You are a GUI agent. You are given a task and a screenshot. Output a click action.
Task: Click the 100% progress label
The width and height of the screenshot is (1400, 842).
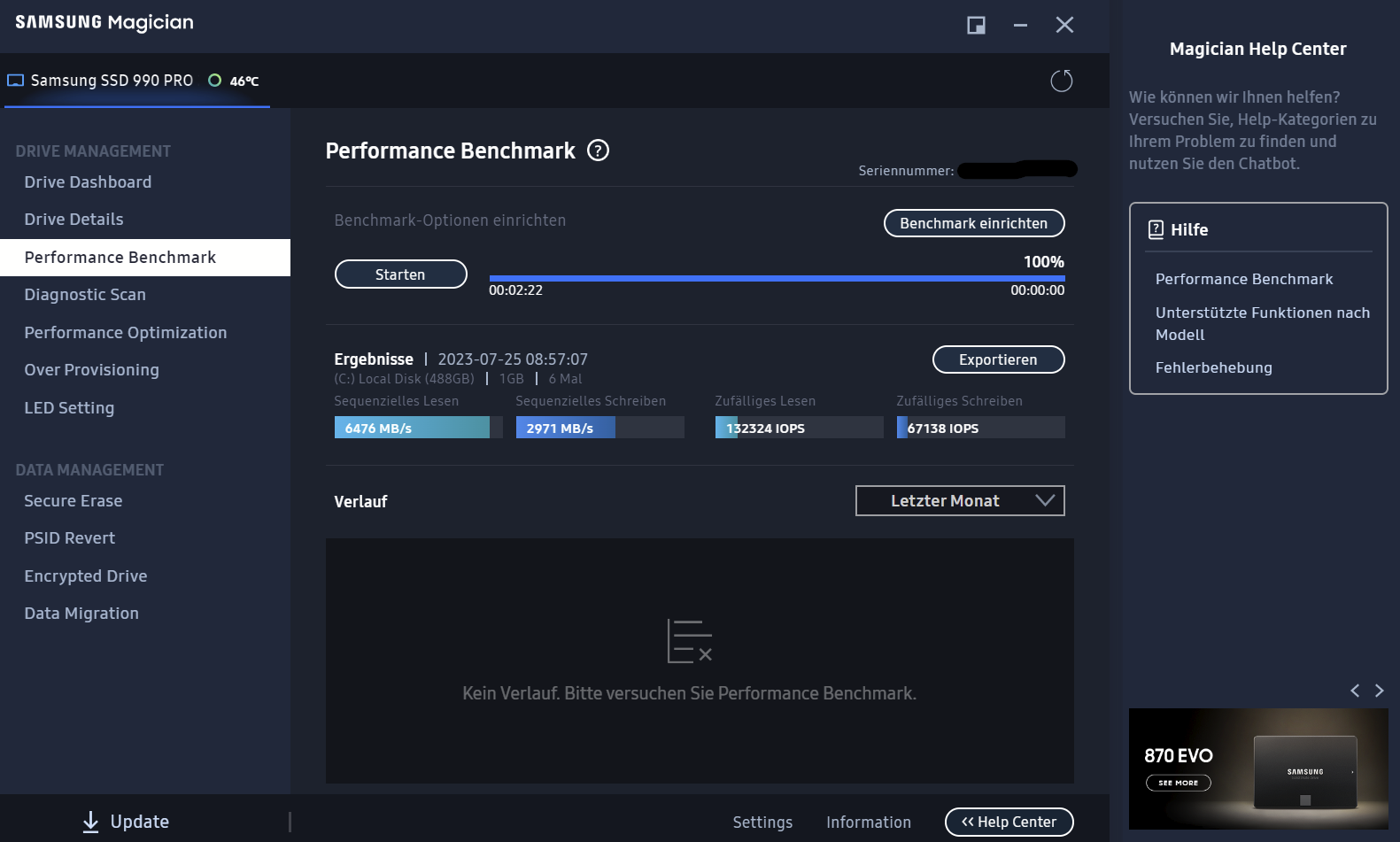[1044, 262]
